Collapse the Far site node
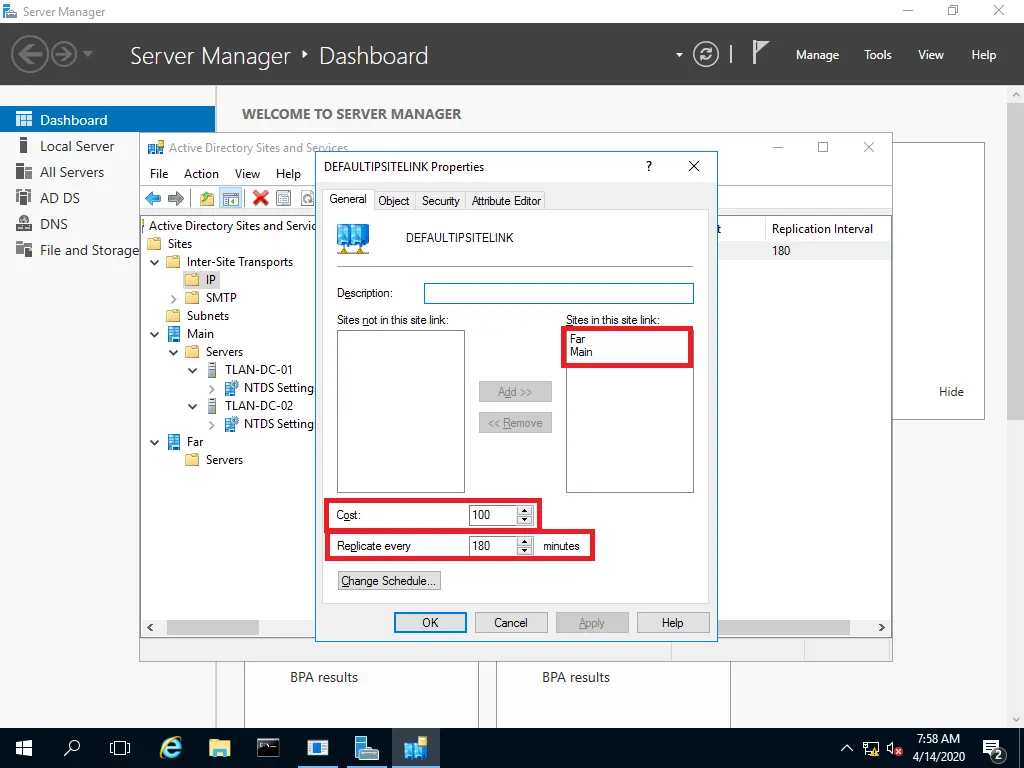This screenshot has width=1024, height=768. click(x=155, y=443)
